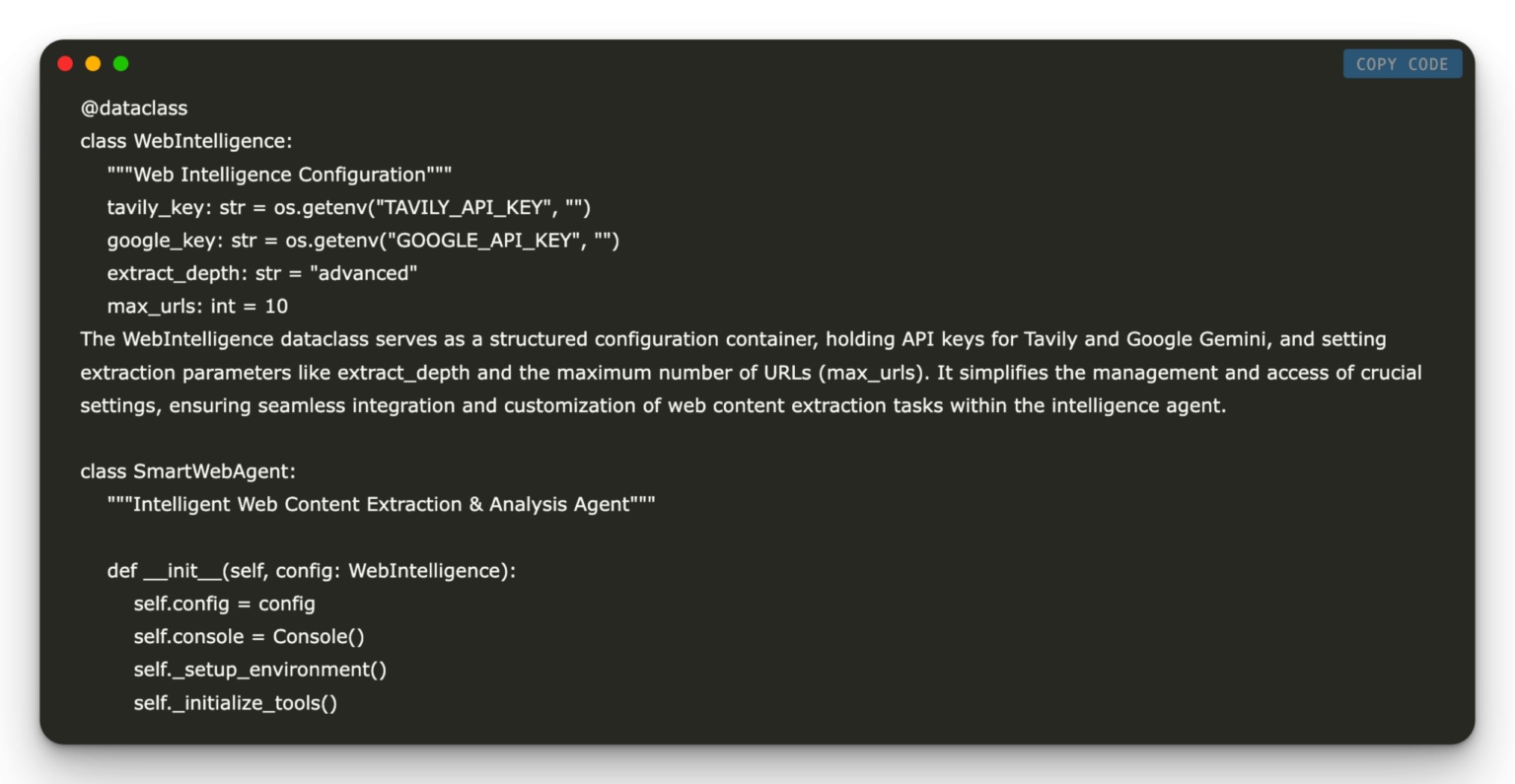
Task: Select the self.config assignment line
Action: point(224,603)
